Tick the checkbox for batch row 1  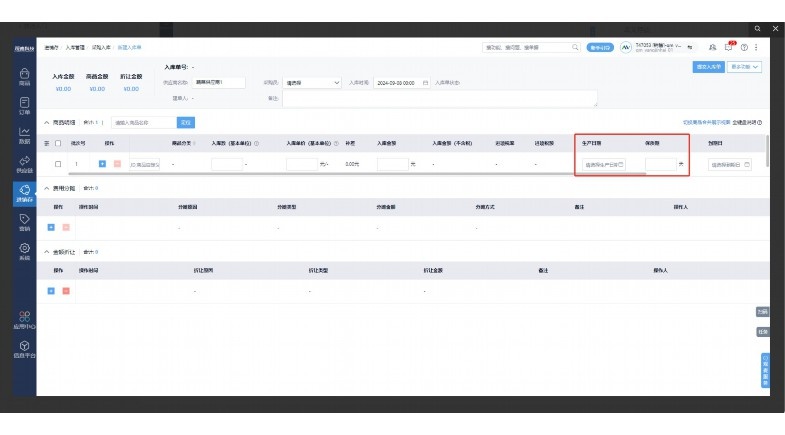point(58,164)
